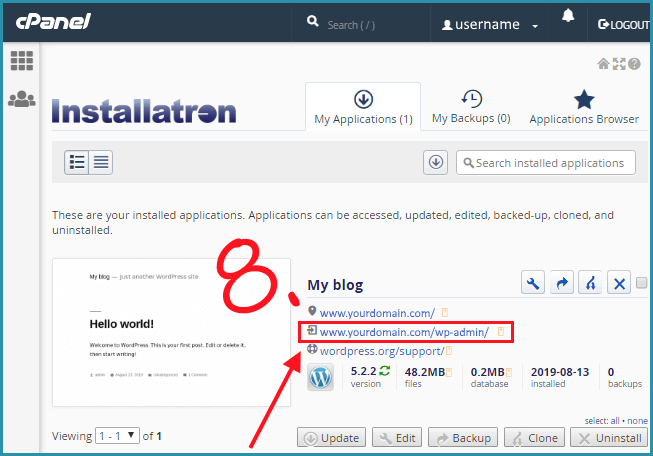Viewport: 653px width, 456px height.
Task: Click note icon beside www.yourdomain.com/
Action: click(x=444, y=312)
